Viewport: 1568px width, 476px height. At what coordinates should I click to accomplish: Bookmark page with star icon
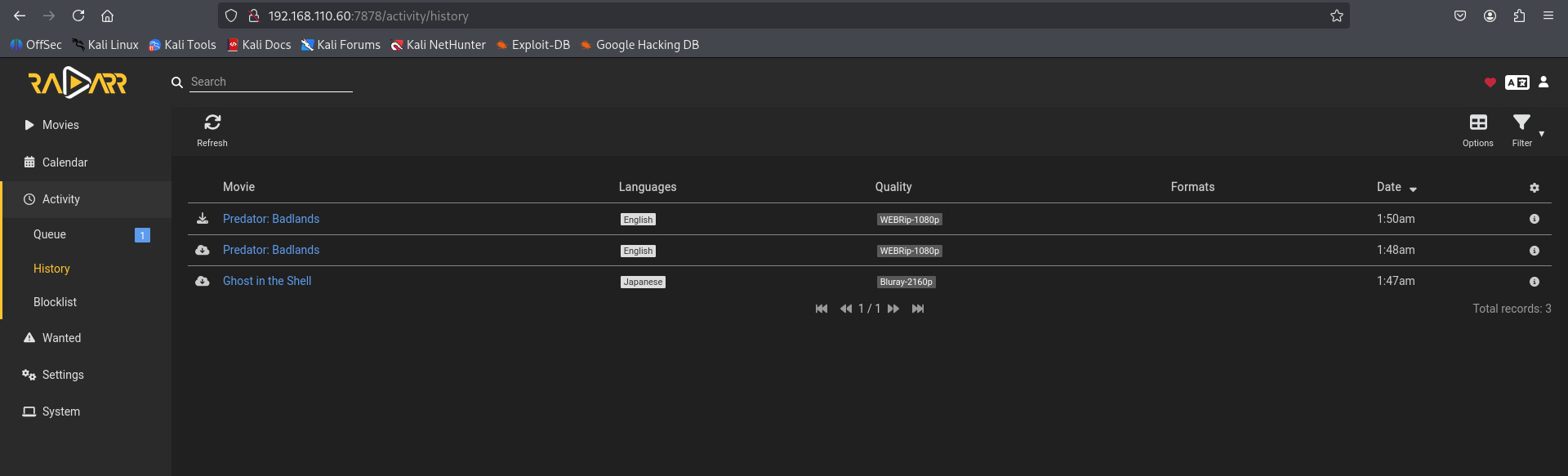[x=1336, y=16]
